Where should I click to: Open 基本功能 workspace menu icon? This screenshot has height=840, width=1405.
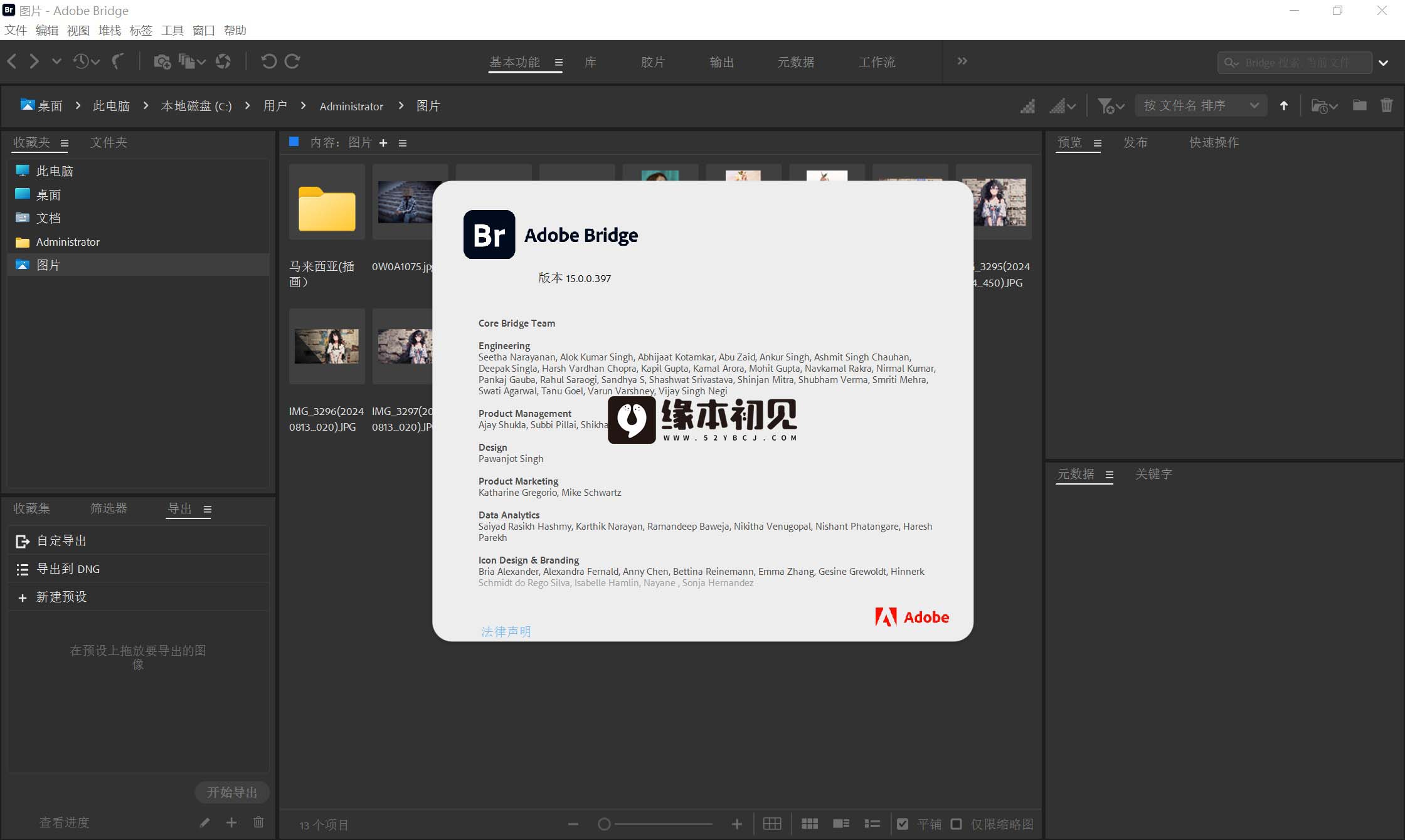tap(558, 62)
